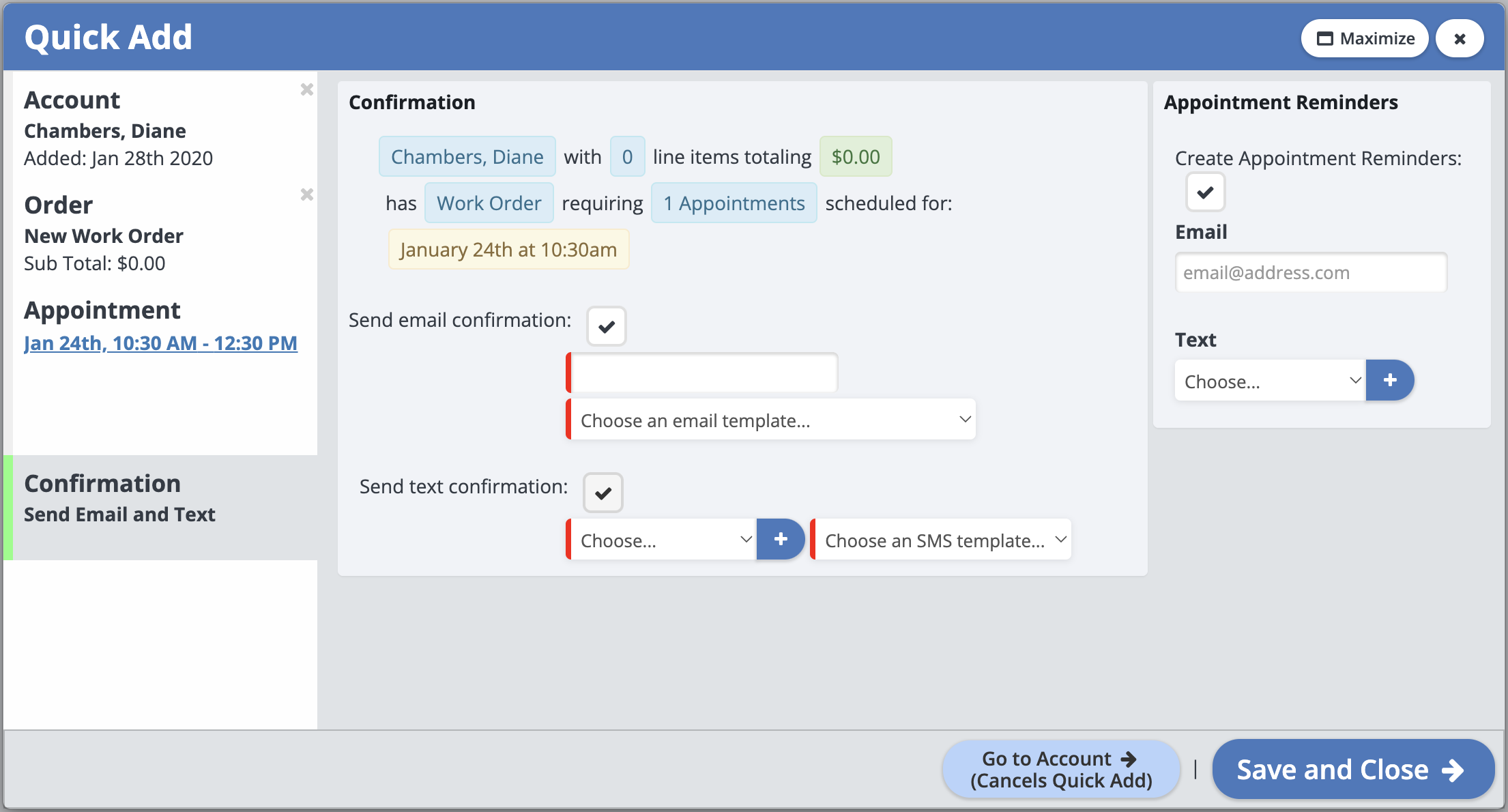Maximize the Quick Add window
The height and width of the screenshot is (812, 1508).
tap(1365, 39)
